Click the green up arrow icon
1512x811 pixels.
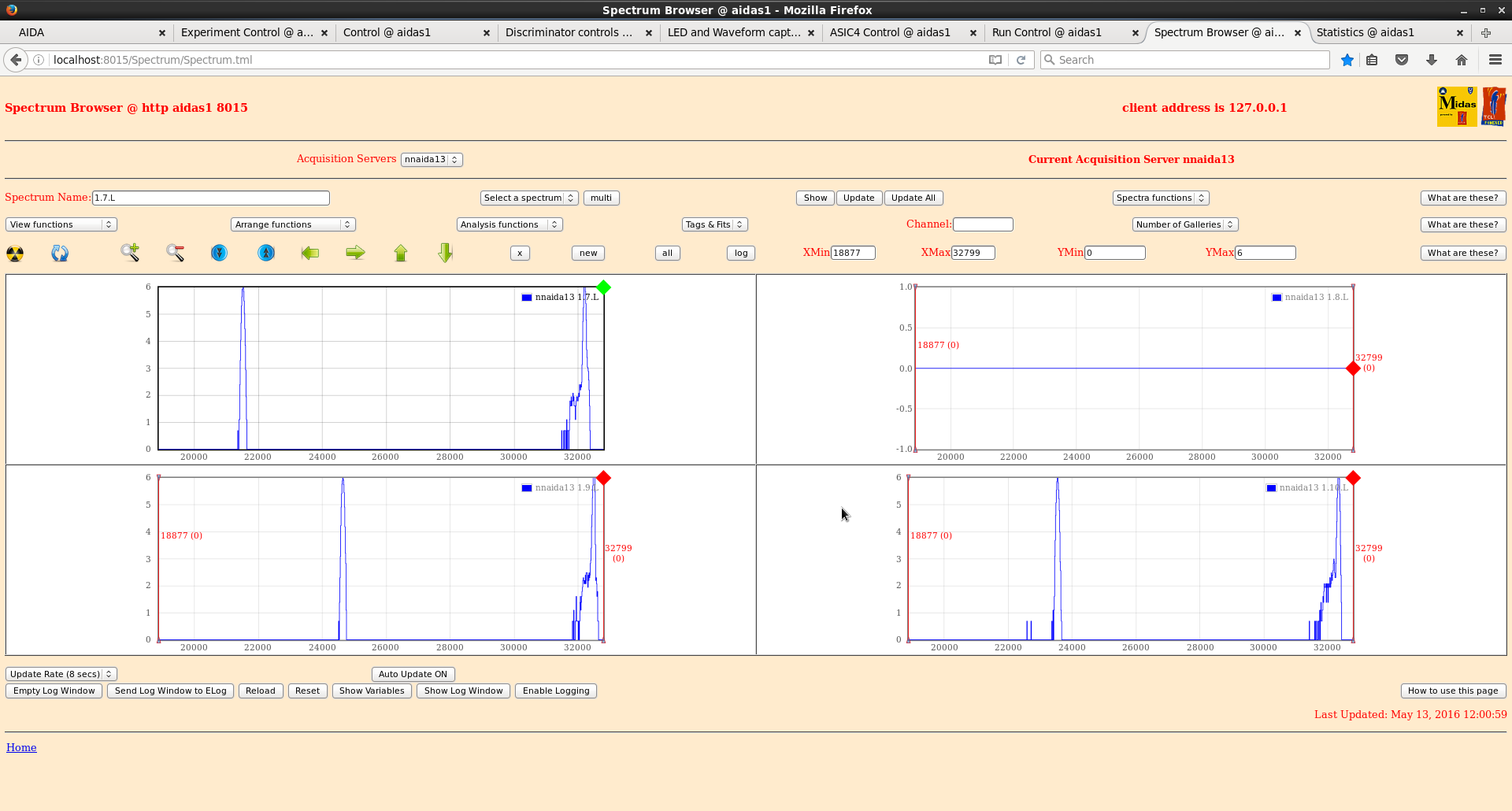[x=401, y=253]
